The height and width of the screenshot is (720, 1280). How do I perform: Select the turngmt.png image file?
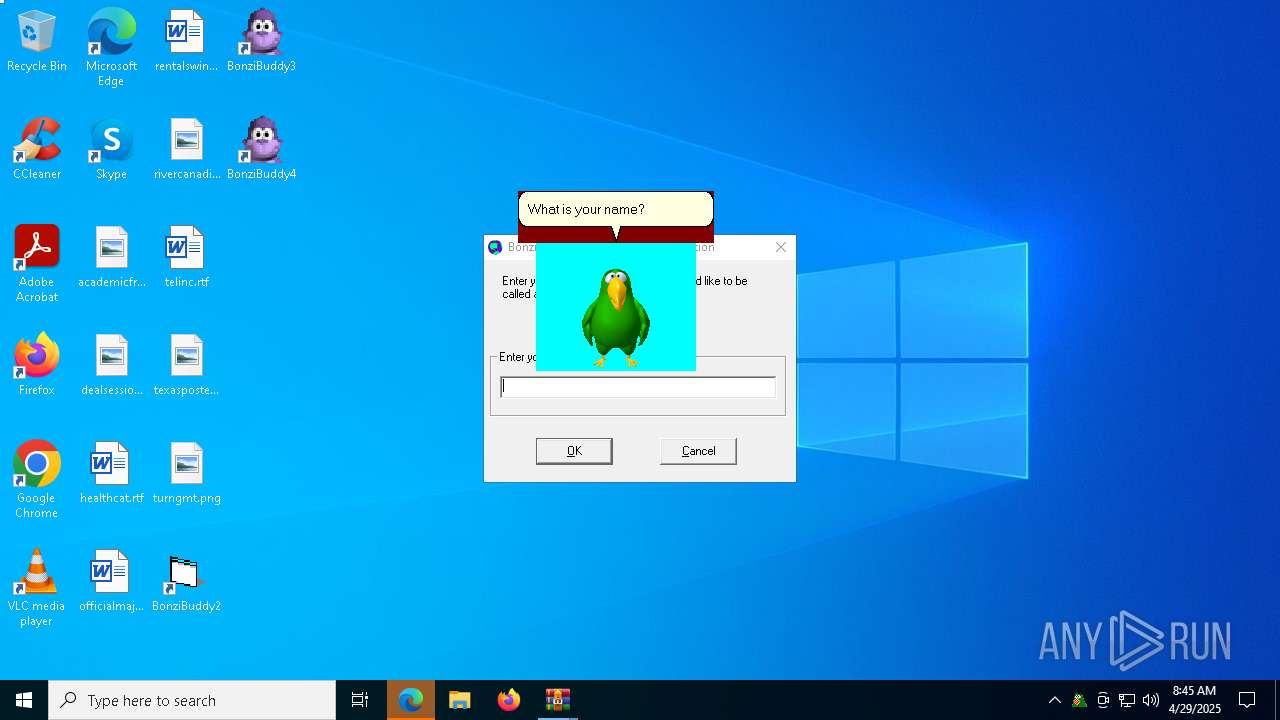186,474
